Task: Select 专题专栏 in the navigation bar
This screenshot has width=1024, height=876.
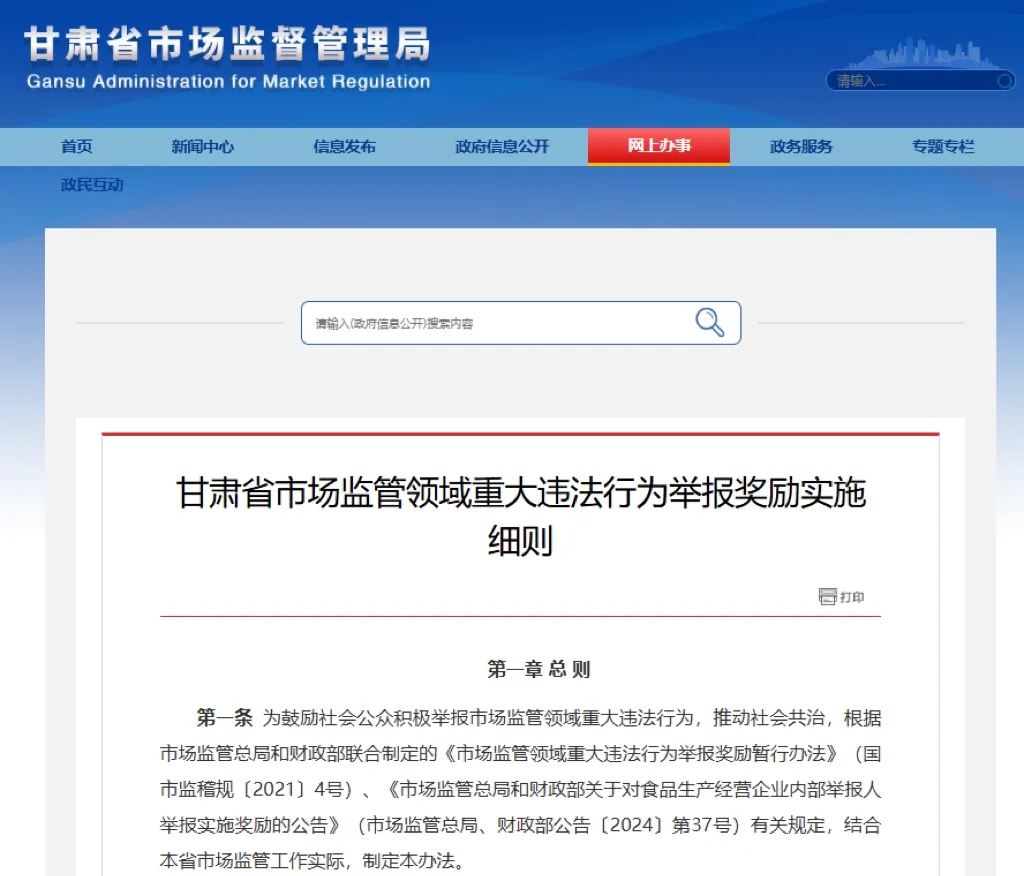Action: click(x=942, y=146)
